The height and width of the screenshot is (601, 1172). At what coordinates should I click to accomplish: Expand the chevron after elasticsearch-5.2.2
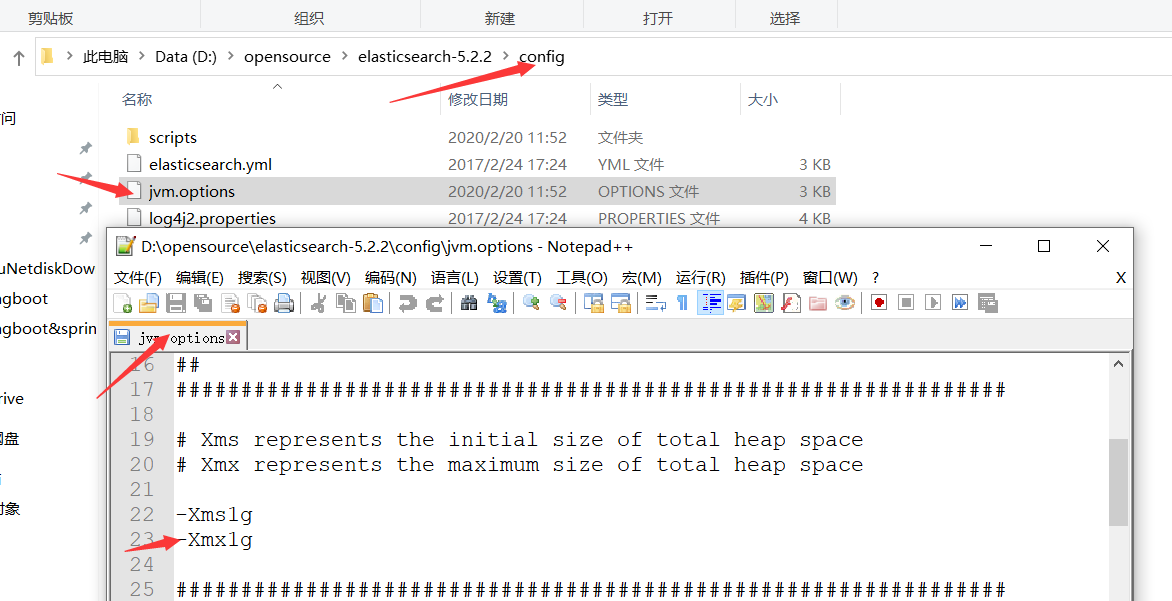pyautogui.click(x=506, y=56)
